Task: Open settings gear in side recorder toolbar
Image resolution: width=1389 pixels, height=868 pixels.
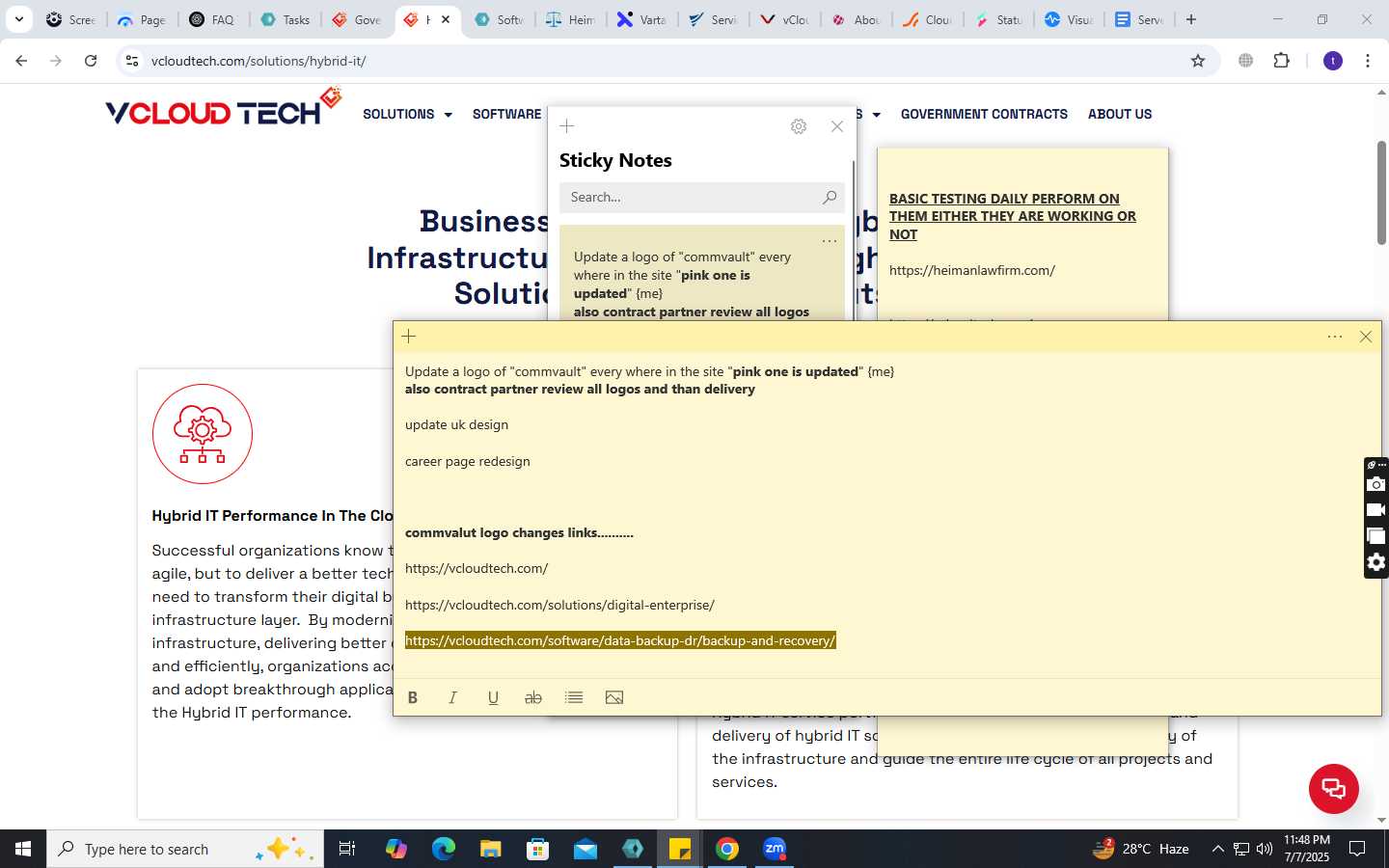Action: tap(1376, 562)
